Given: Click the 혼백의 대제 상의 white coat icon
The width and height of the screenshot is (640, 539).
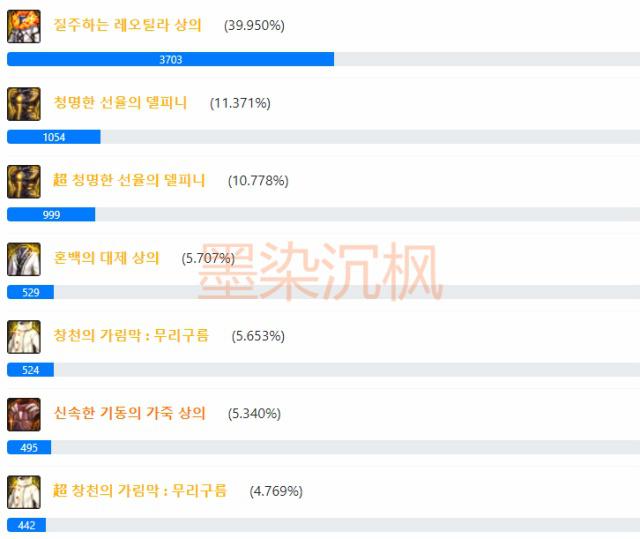Looking at the screenshot, I should pos(24,260).
